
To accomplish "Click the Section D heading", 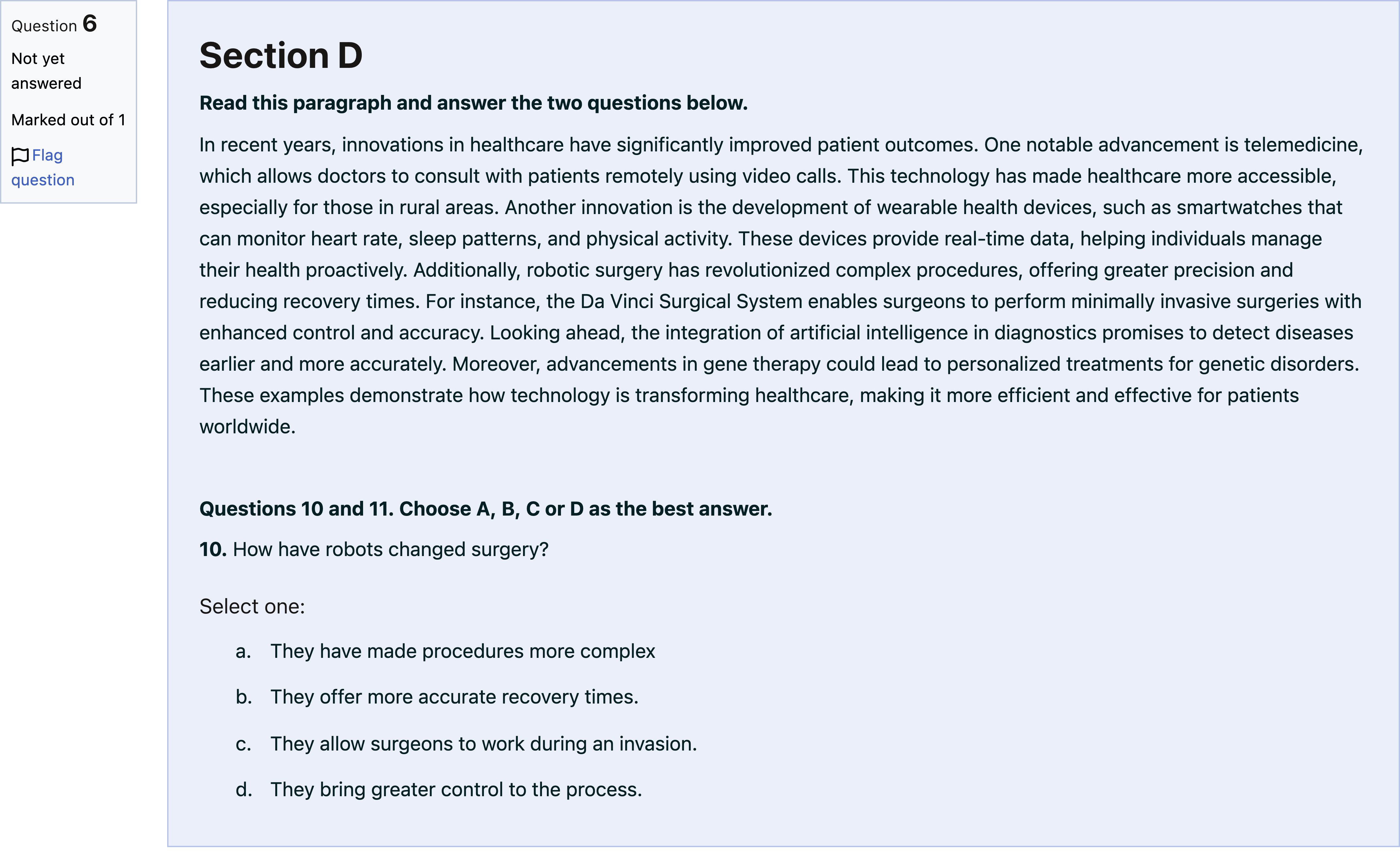I will point(281,56).
